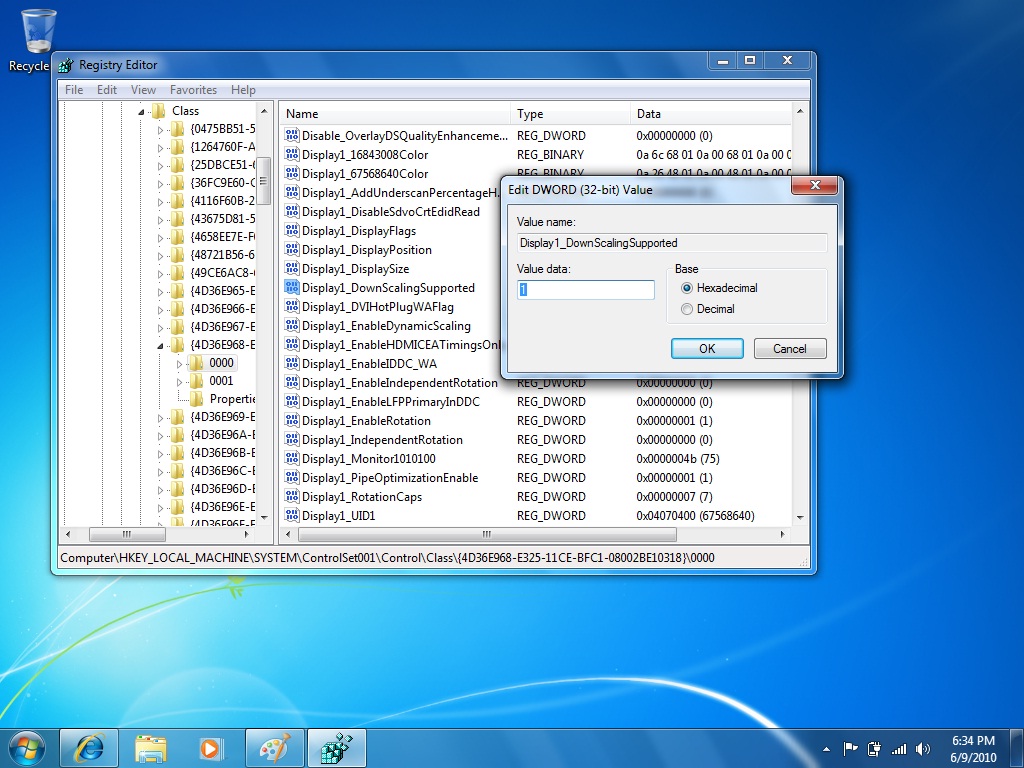Screen dimensions: 1024x768
Task: Expand the {4D36E969-E key
Action: click(x=160, y=418)
